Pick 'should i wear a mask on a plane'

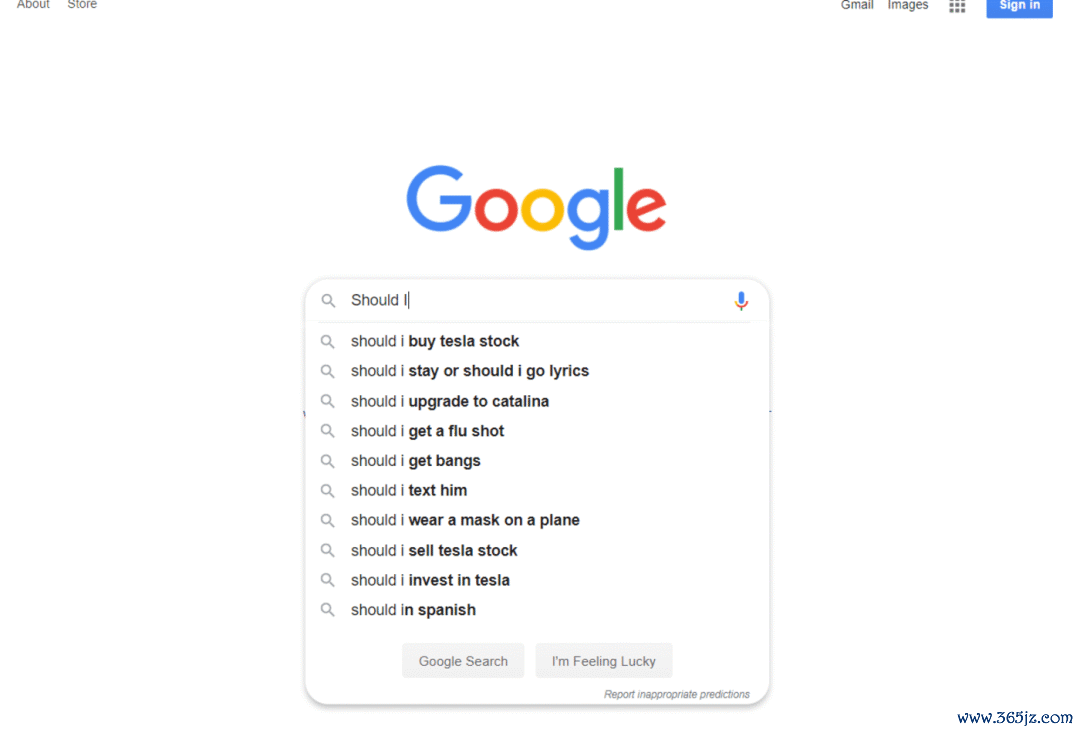click(537, 520)
